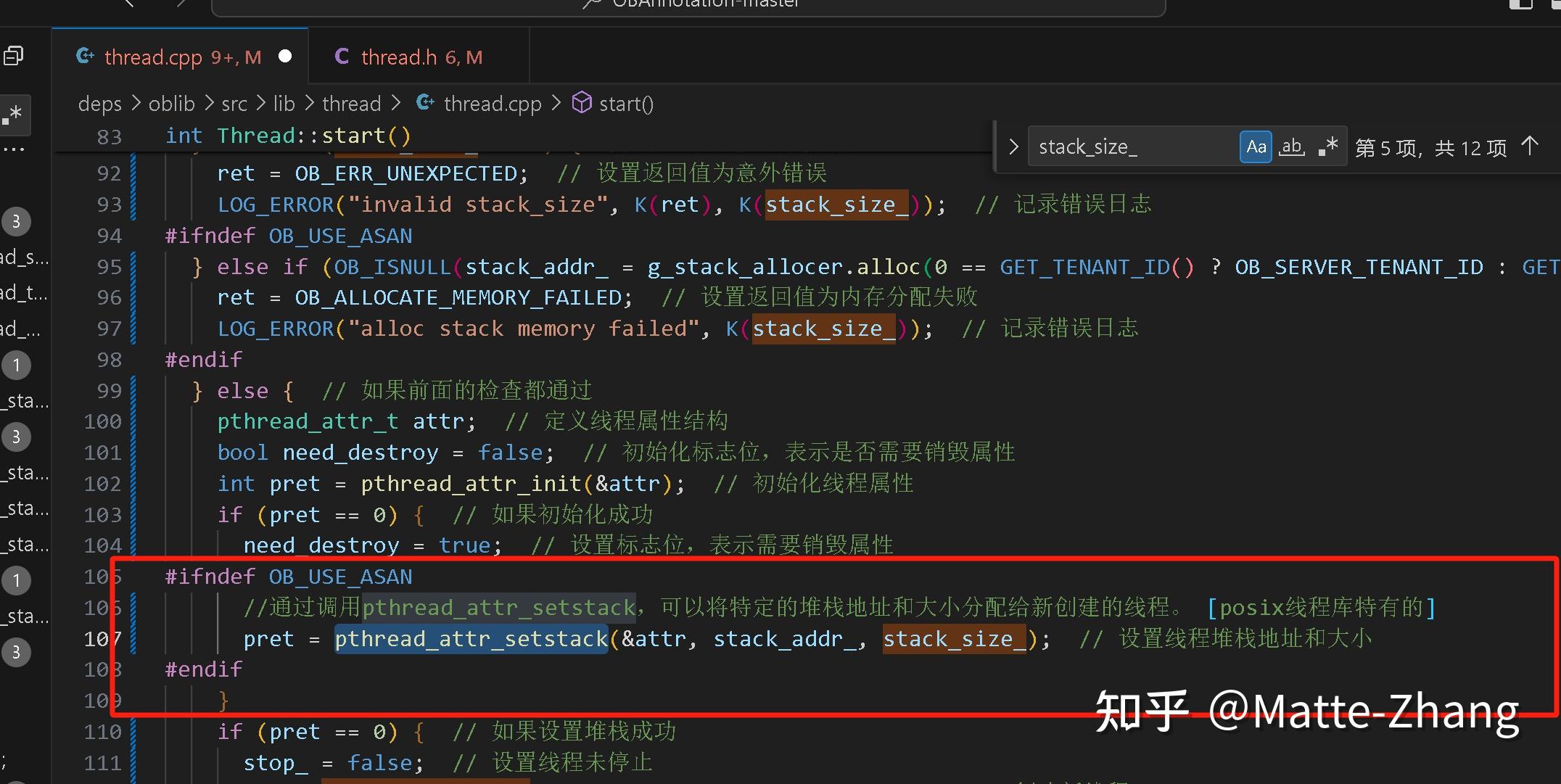The image size is (1561, 784).
Task: Click the unsaved changes dot on thread.cpp tab
Action: [x=284, y=56]
